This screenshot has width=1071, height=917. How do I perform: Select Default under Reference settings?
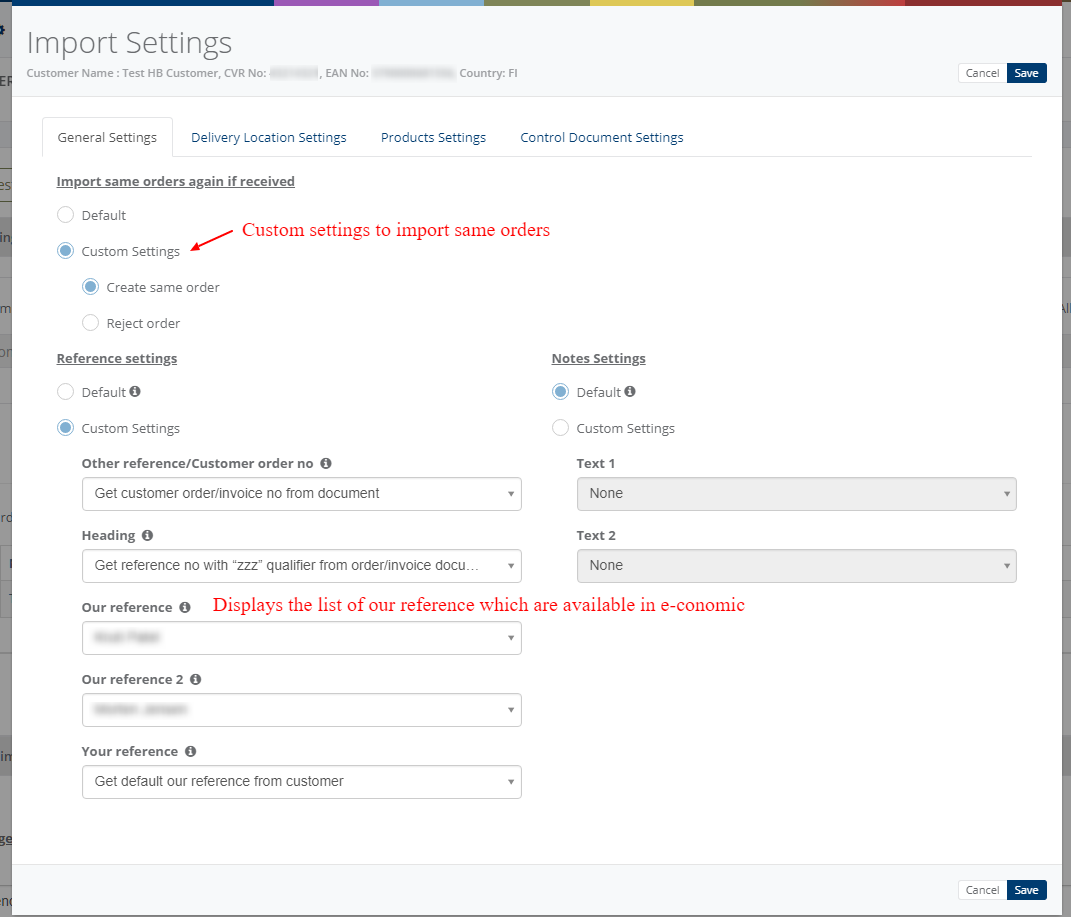[x=66, y=392]
